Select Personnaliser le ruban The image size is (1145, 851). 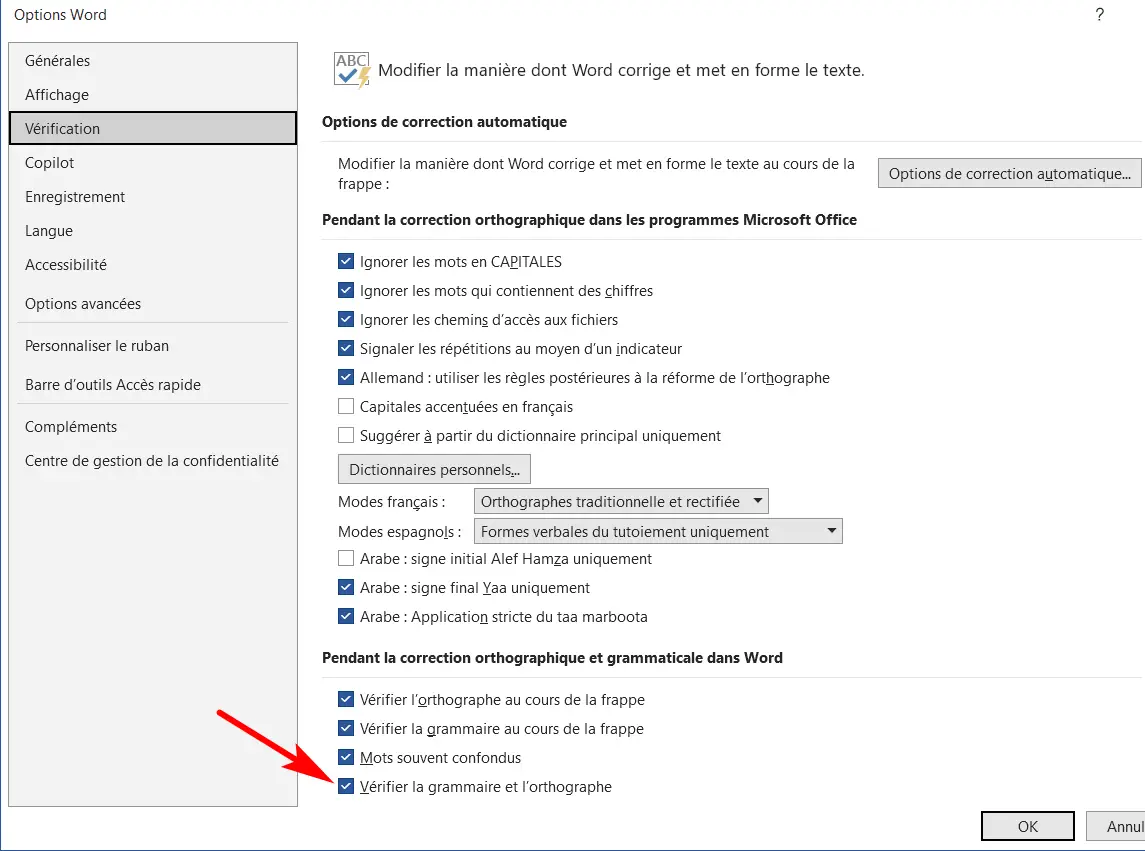pyautogui.click(x=153, y=346)
